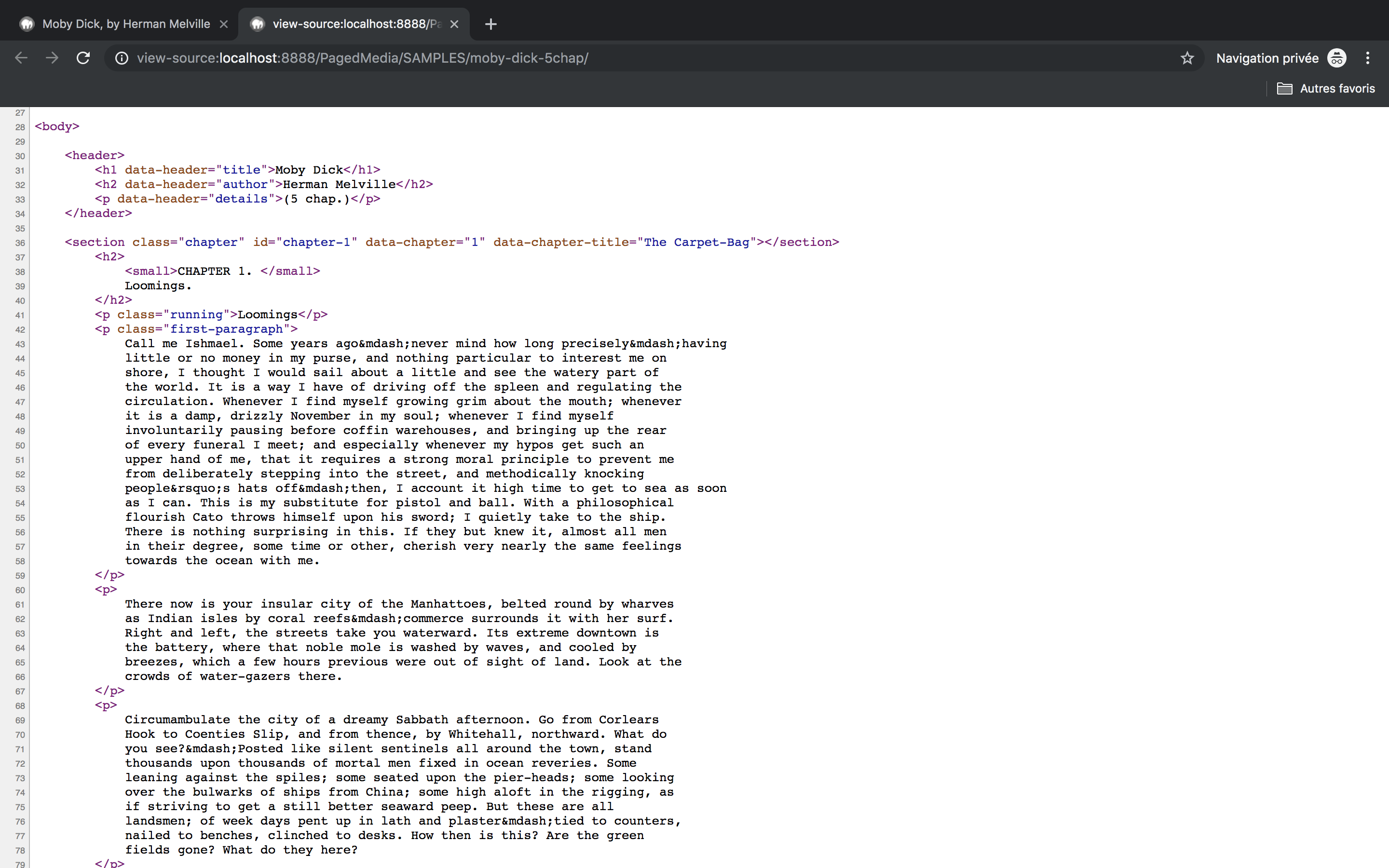Click the forward navigation arrow

(x=52, y=58)
